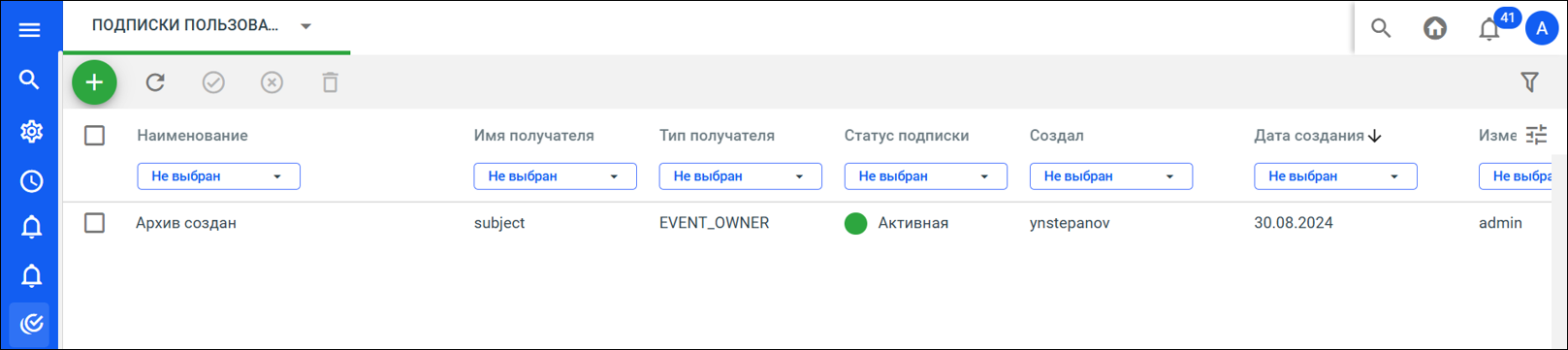Sort by Дата создания arrow
Screen dimensions: 1568x350
(1375, 136)
